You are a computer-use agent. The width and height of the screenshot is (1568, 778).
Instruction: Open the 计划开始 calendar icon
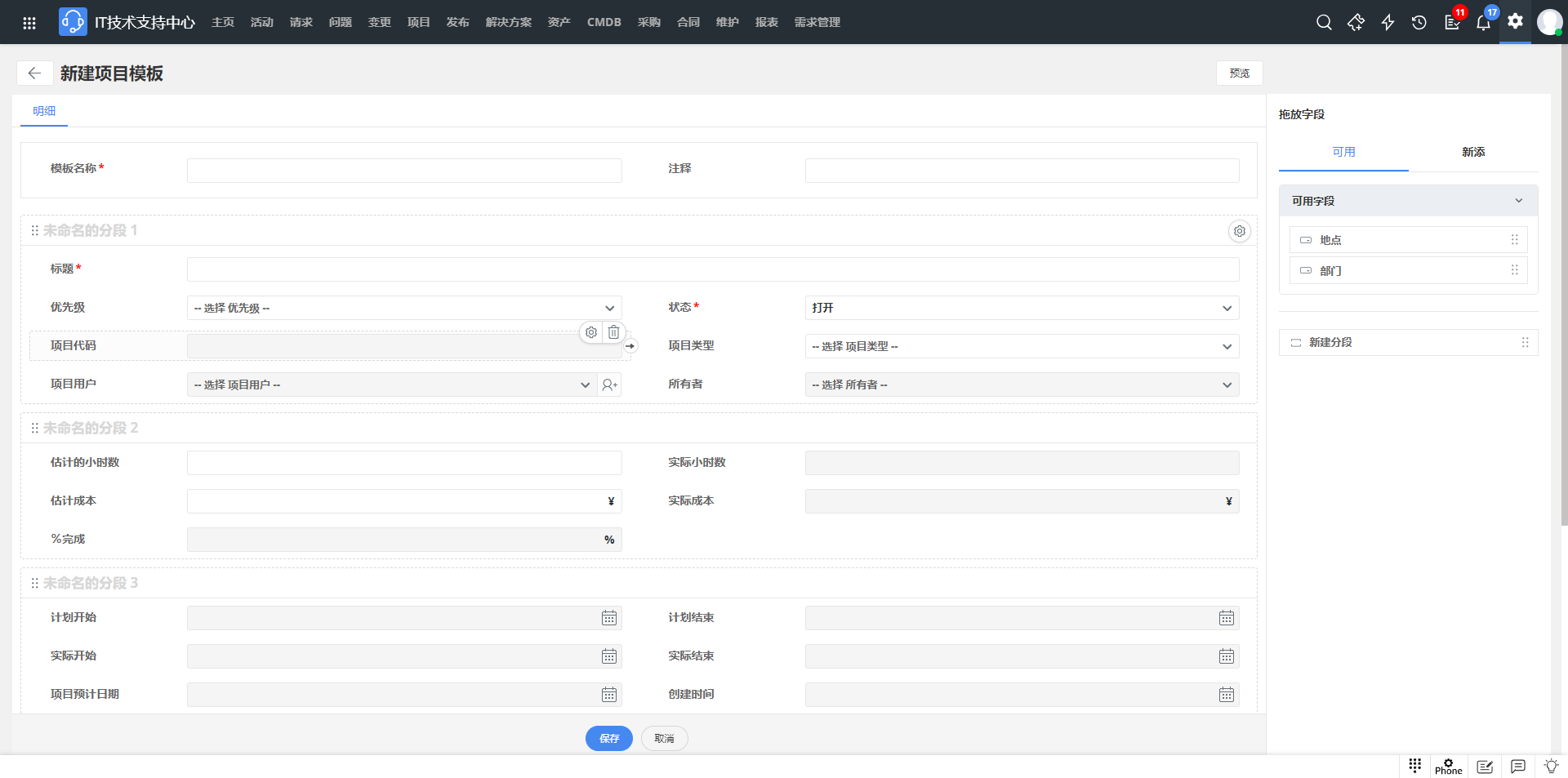pos(609,618)
